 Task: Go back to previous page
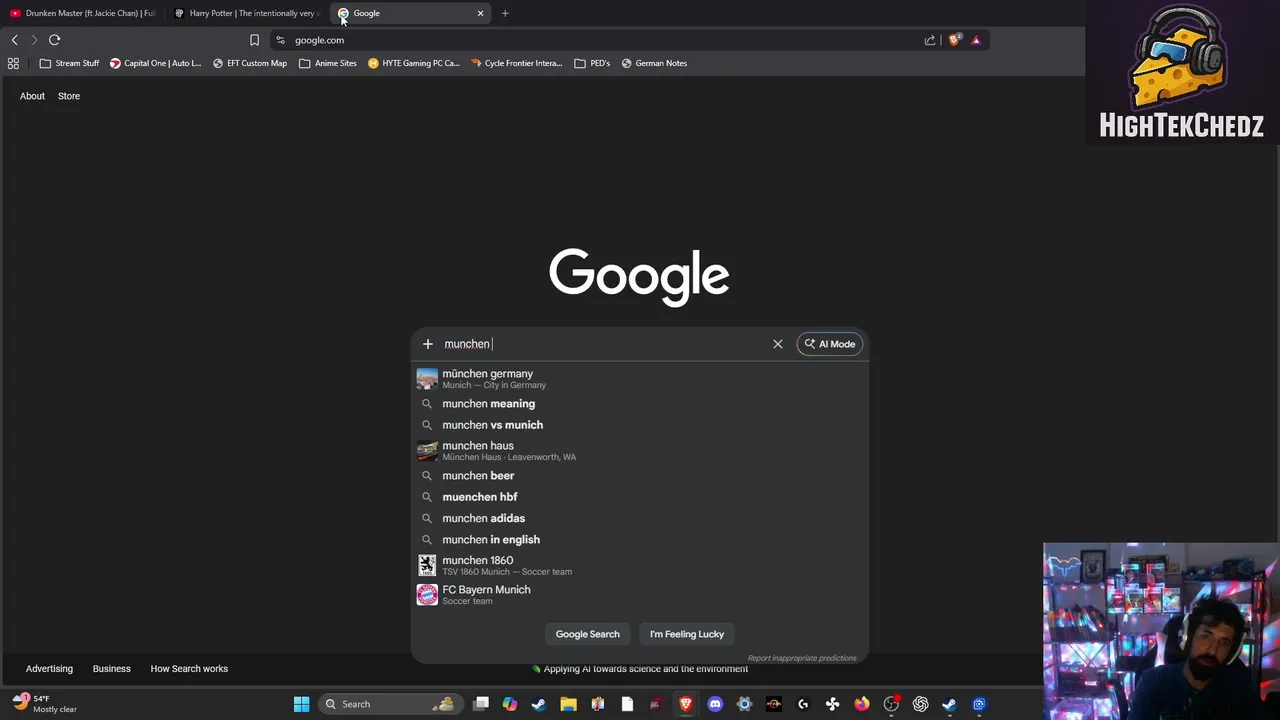point(14,40)
